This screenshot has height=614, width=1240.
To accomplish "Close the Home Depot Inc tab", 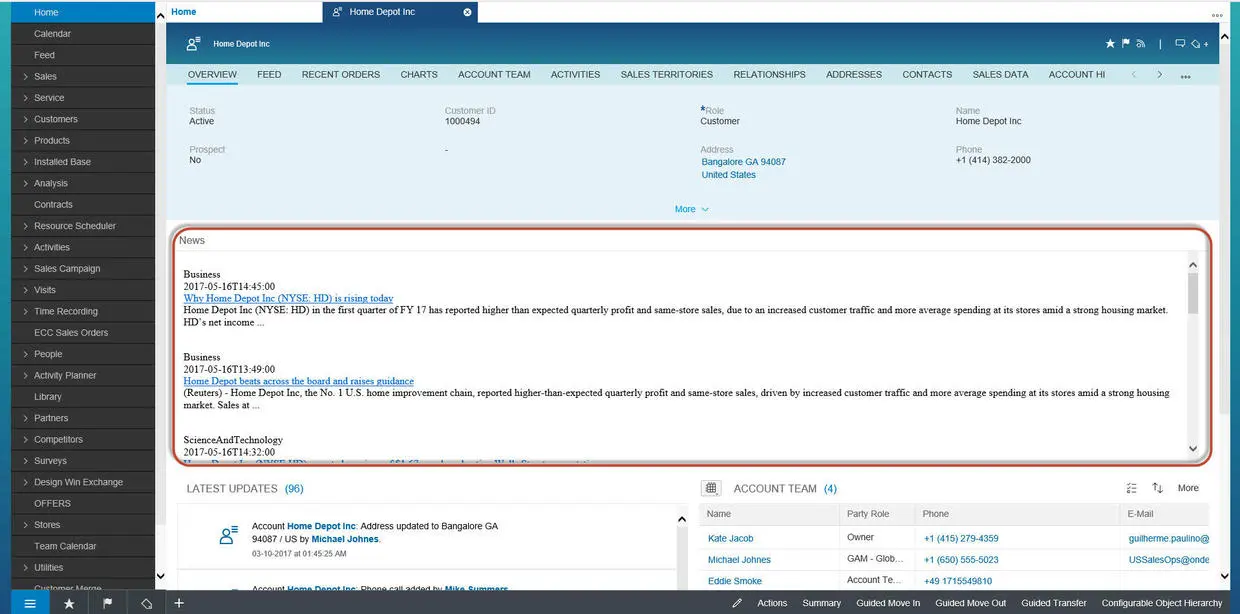I will (x=467, y=12).
